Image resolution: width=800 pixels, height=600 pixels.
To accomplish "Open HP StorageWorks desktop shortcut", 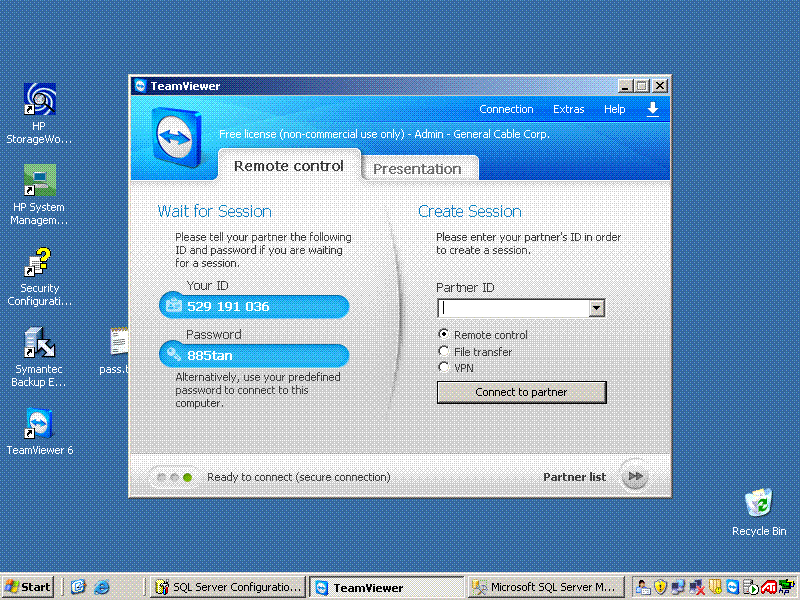I will point(40,100).
